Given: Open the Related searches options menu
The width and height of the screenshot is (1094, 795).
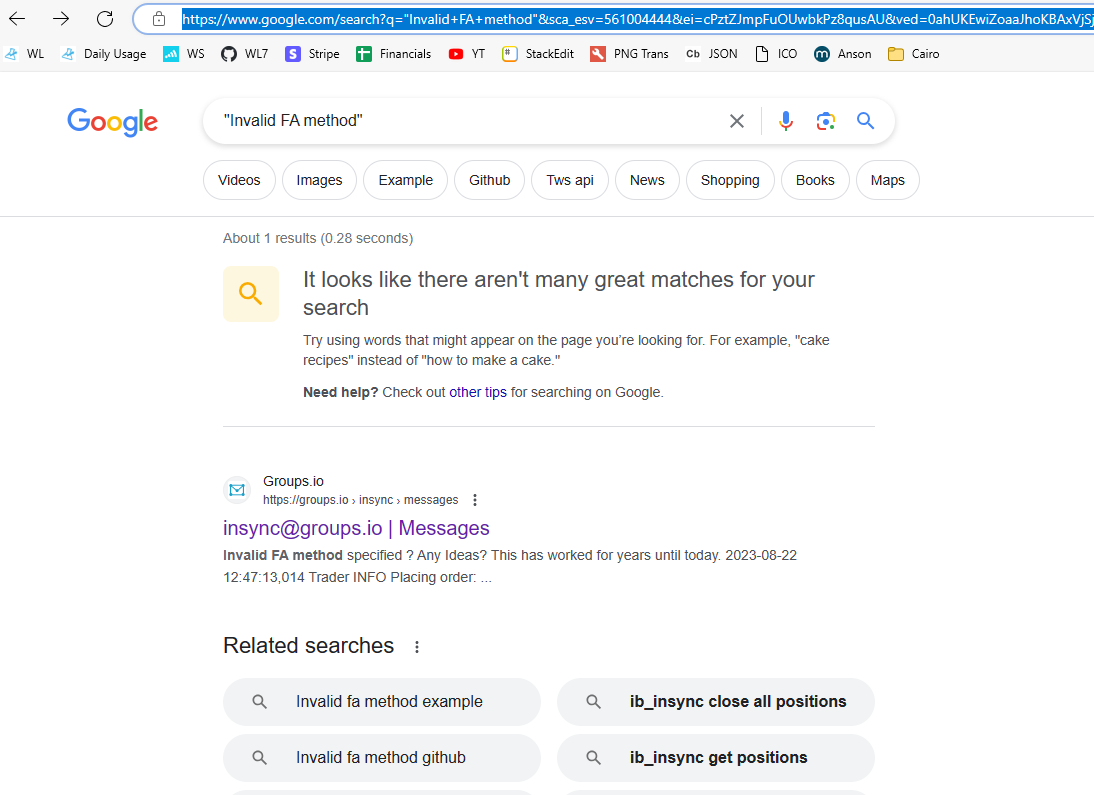Looking at the screenshot, I should 417,647.
